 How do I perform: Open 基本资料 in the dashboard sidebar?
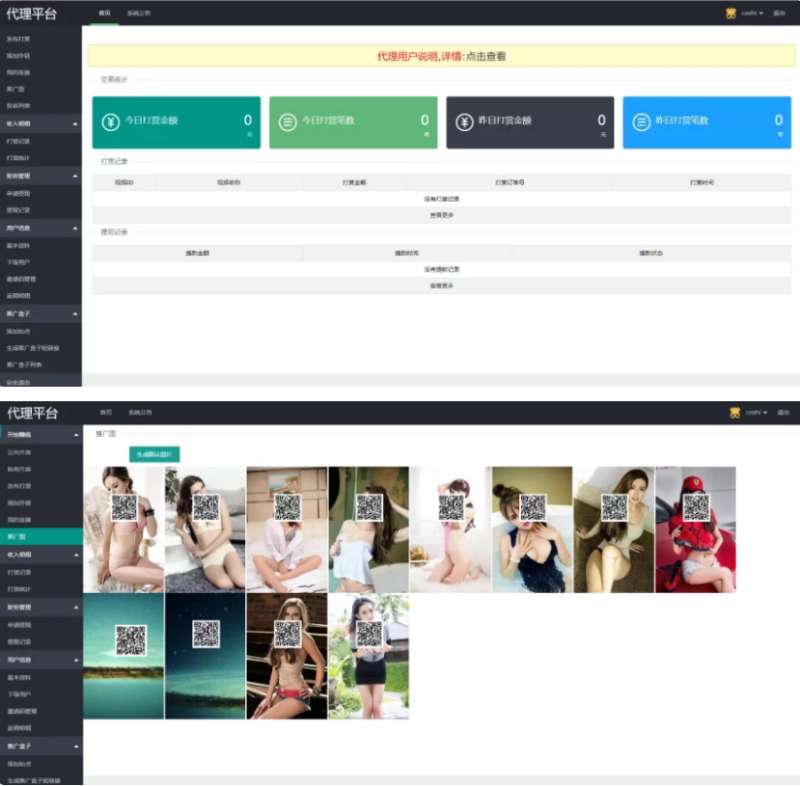(x=18, y=246)
